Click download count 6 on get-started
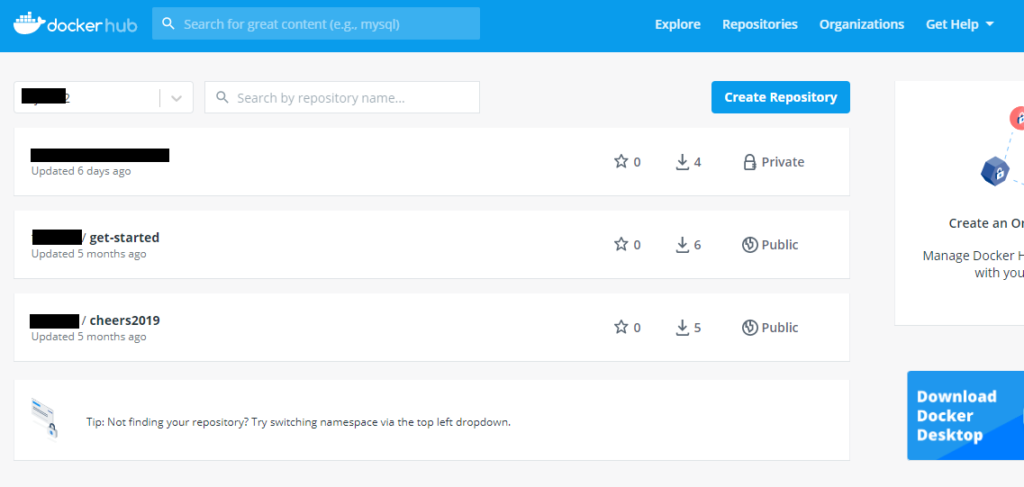Screen dimensions: 1024x487 click(697, 245)
